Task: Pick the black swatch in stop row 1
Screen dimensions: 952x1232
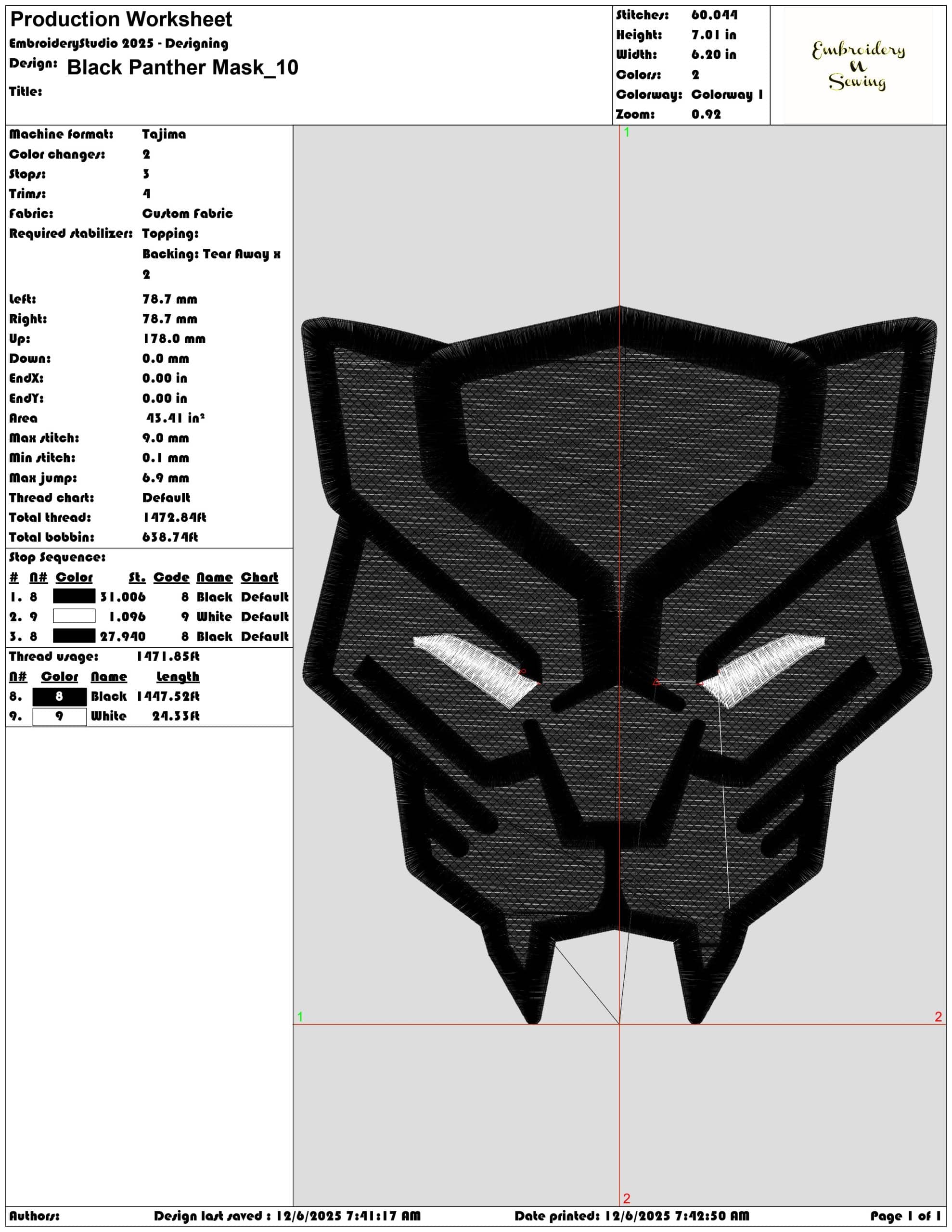Action: pyautogui.click(x=74, y=596)
